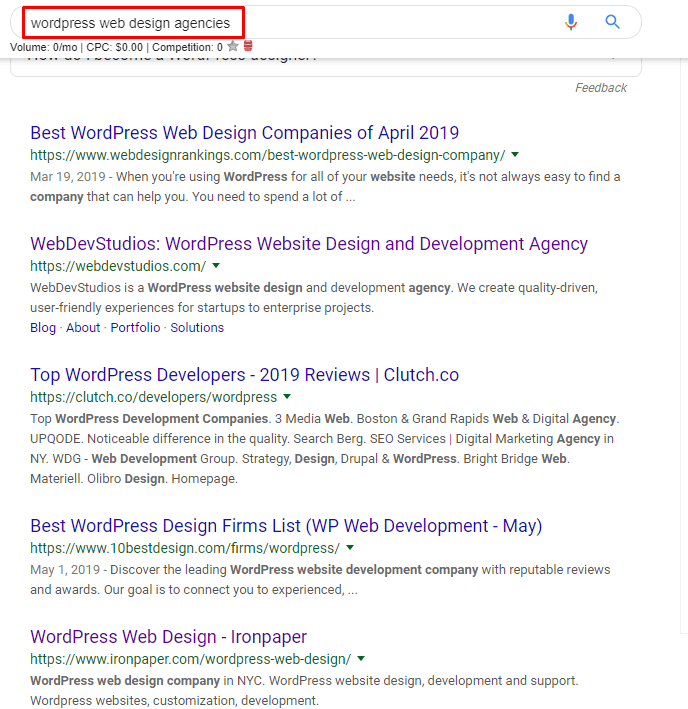Open the Portfolio sitelink under WebDevStudios

136,327
